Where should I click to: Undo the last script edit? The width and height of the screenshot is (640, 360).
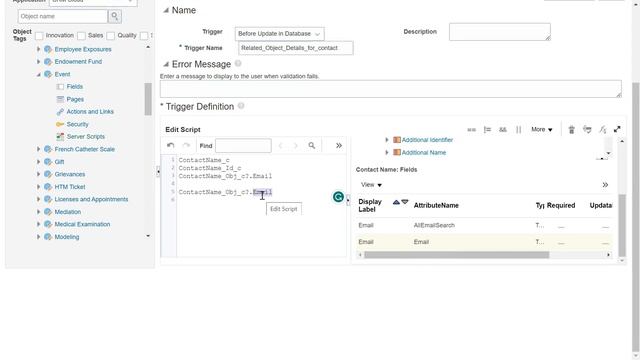pos(171,145)
